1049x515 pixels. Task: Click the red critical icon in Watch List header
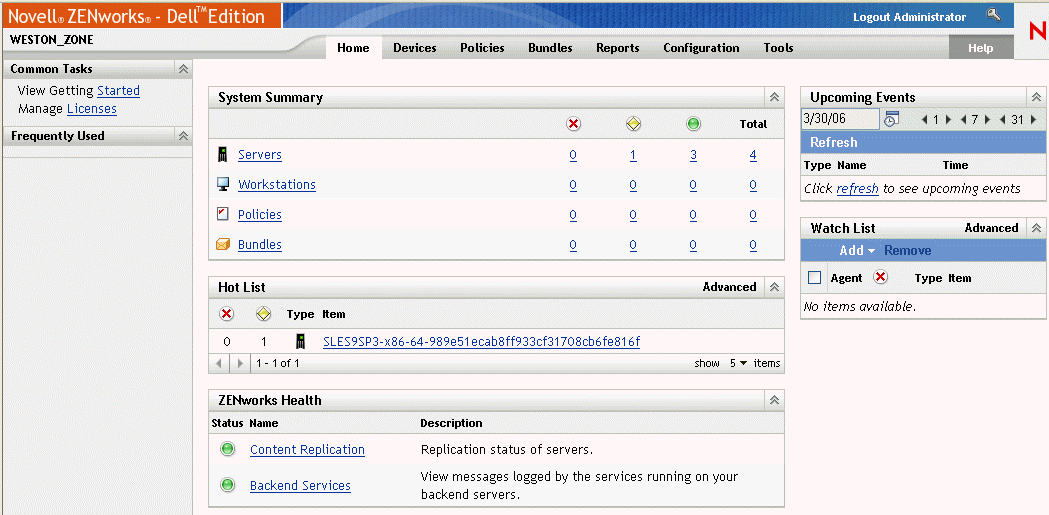click(x=880, y=278)
